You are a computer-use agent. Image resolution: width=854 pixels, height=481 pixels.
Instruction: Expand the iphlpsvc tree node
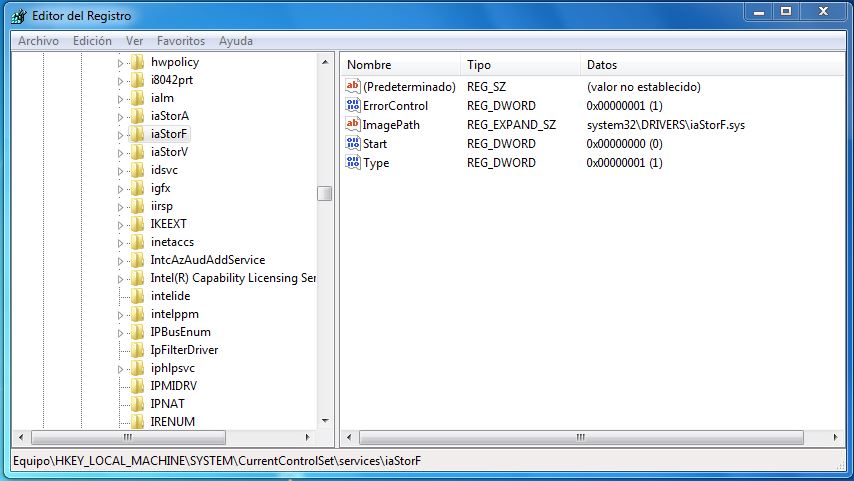click(x=120, y=369)
